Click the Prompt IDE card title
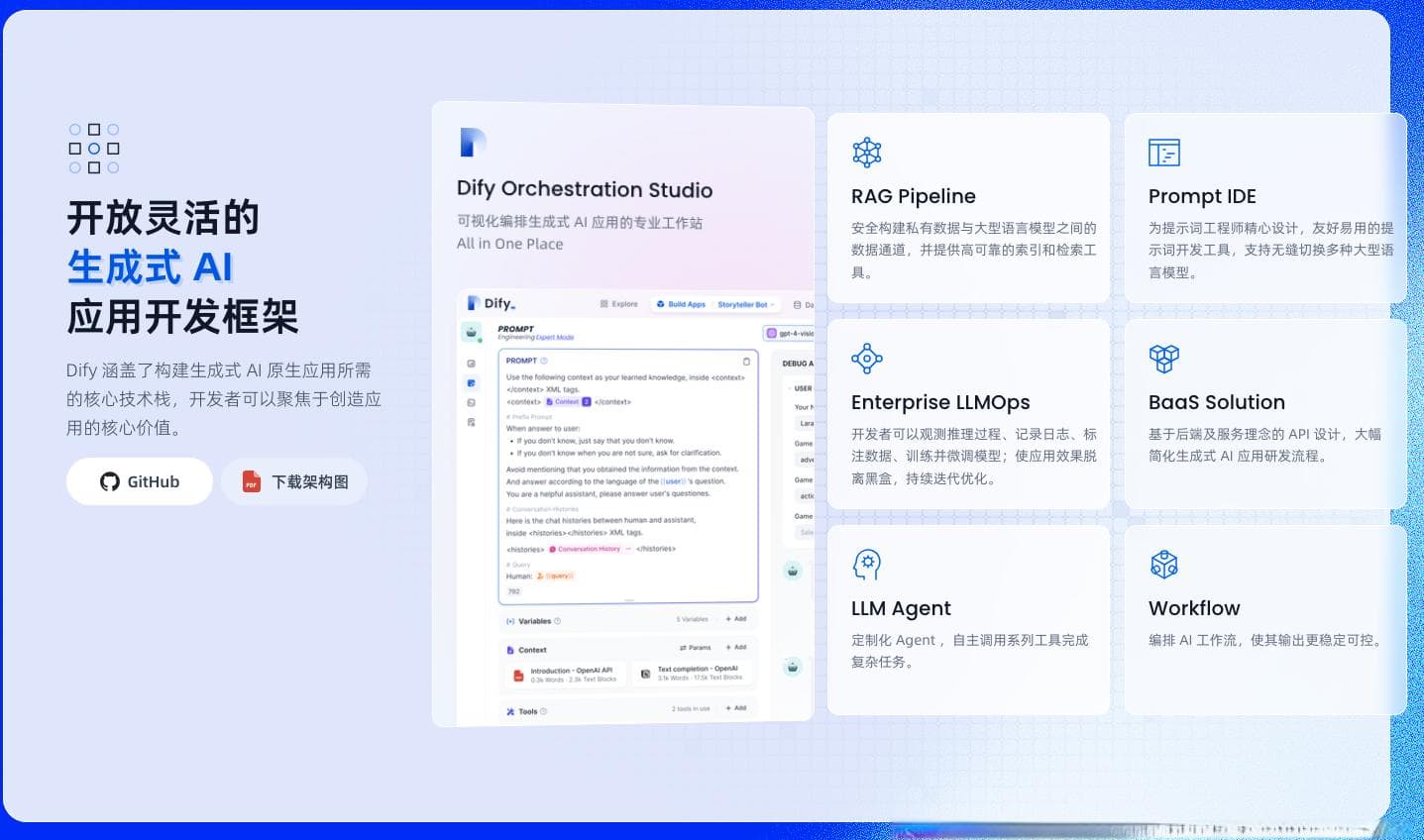This screenshot has width=1424, height=840. pos(1202,196)
